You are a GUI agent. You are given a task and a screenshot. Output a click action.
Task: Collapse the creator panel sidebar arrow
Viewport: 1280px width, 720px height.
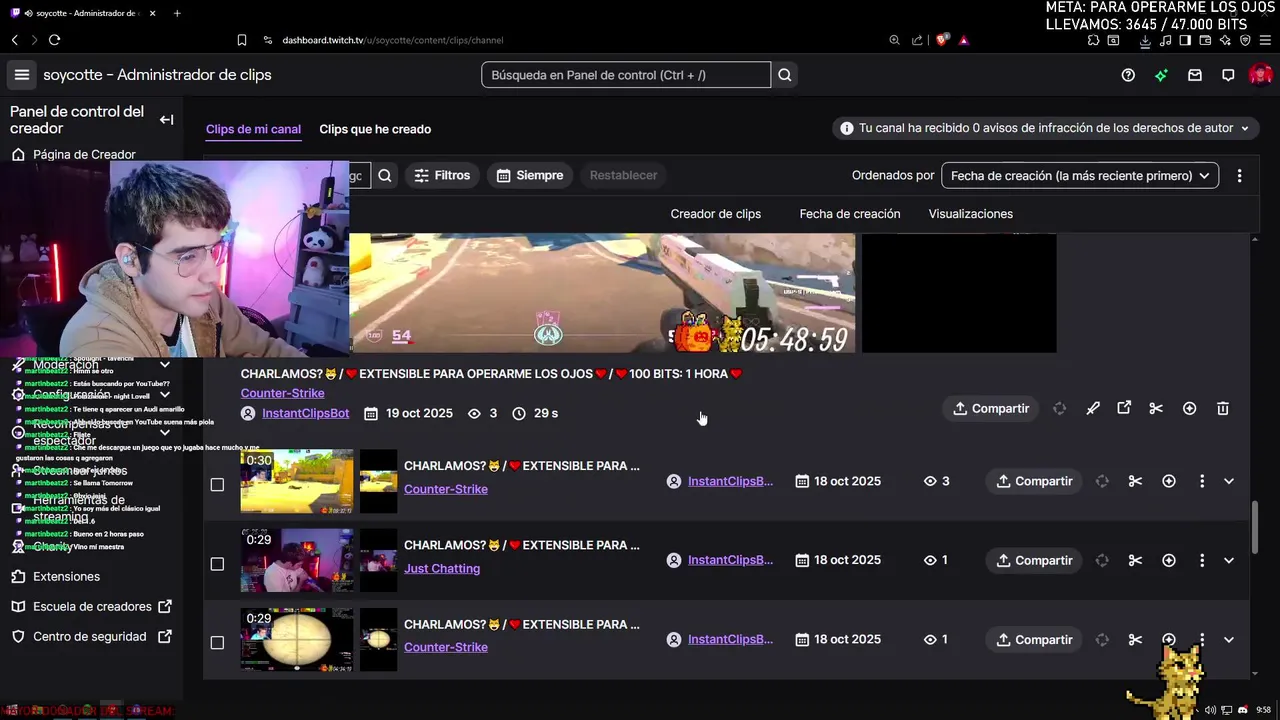(x=166, y=120)
